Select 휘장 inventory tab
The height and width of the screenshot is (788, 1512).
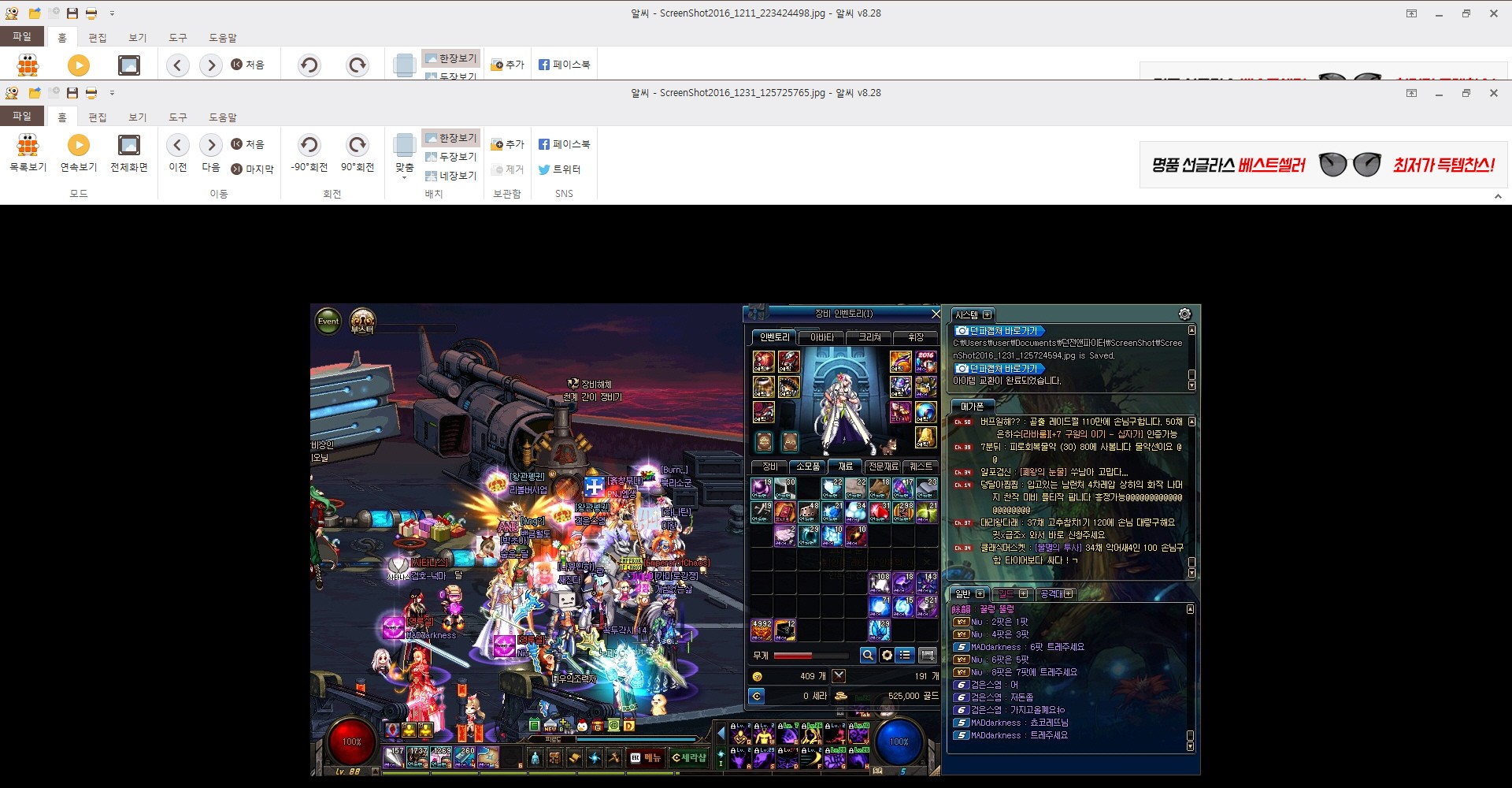[x=916, y=337]
